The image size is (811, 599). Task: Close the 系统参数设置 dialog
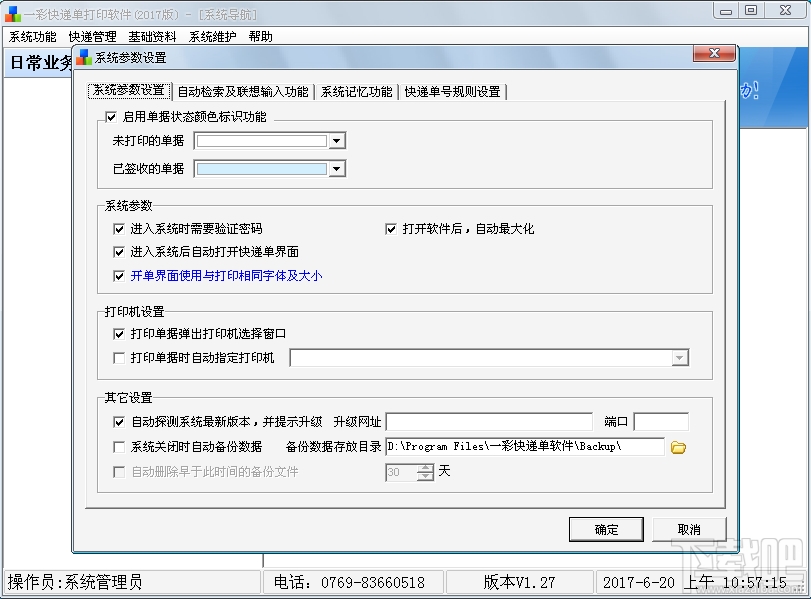click(x=714, y=53)
